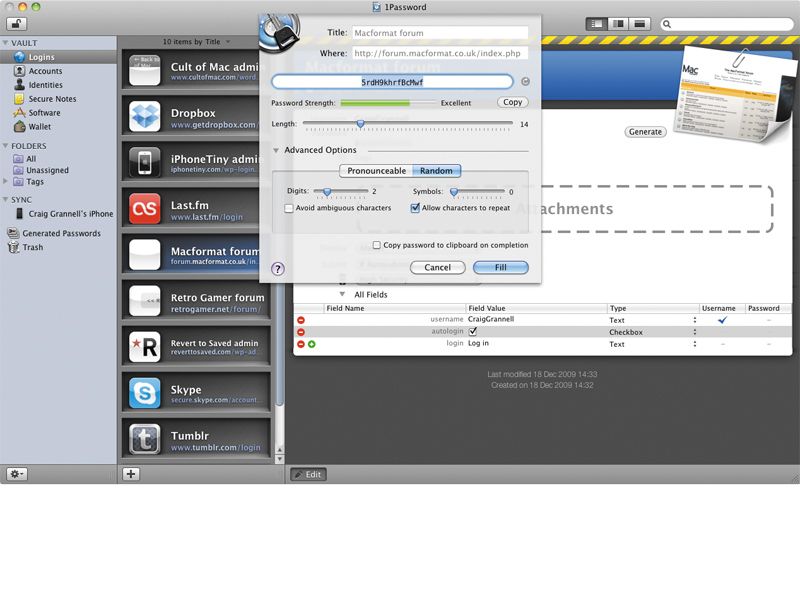Click the toolbar search field
The width and height of the screenshot is (800, 600).
pyautogui.click(x=727, y=24)
